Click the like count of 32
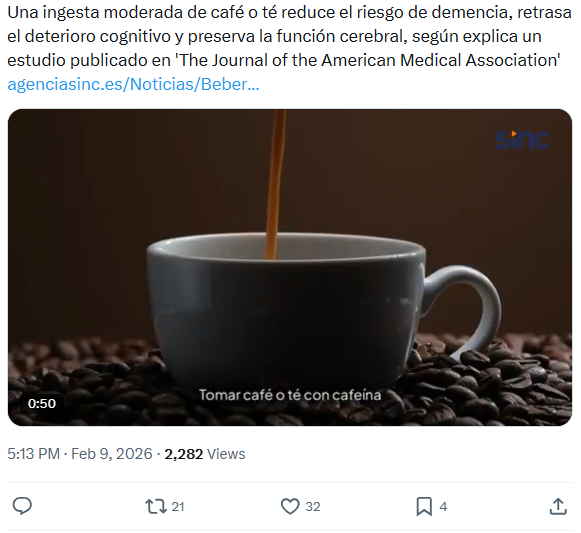The height and width of the screenshot is (533, 581). point(312,507)
